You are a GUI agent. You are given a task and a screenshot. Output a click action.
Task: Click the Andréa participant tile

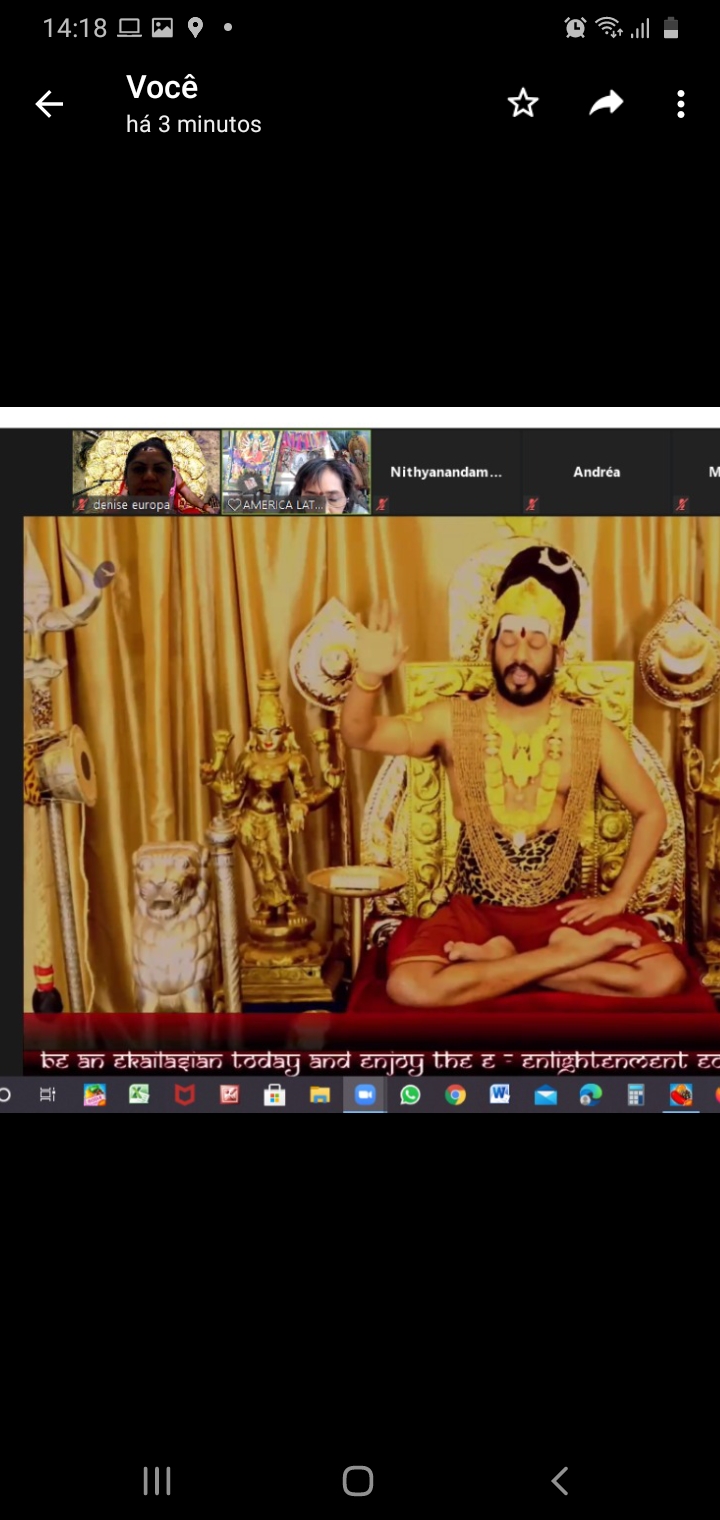click(597, 472)
